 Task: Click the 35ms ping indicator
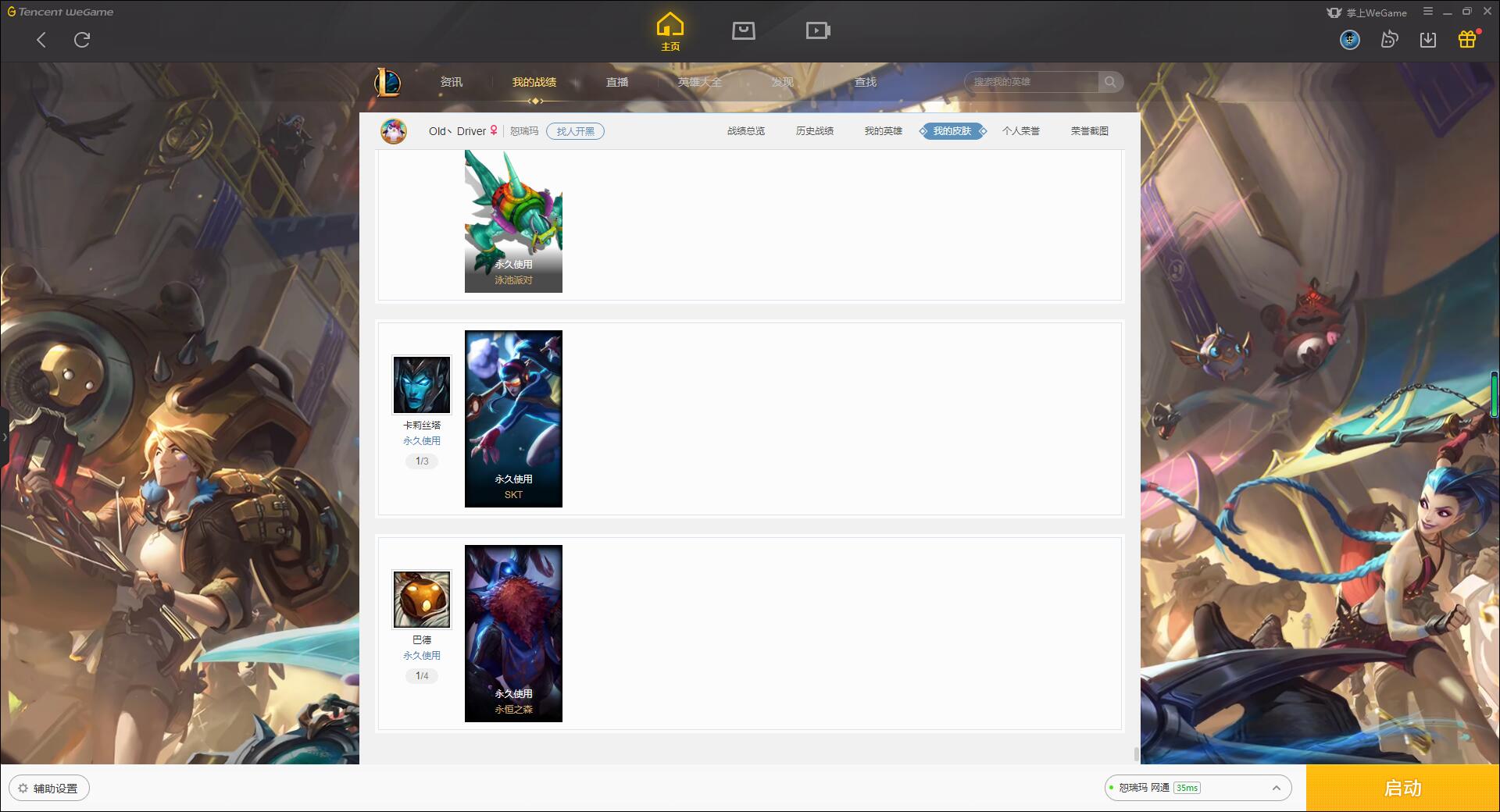[x=1187, y=788]
